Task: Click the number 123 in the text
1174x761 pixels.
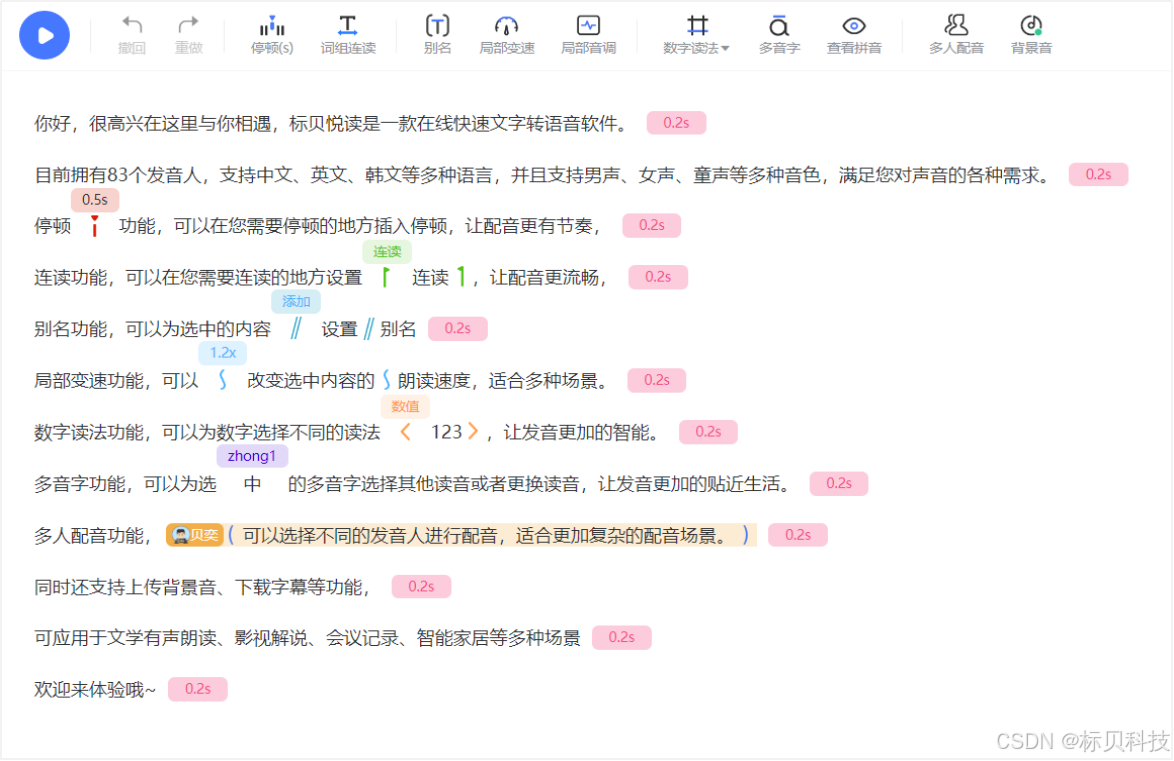Action: (x=446, y=432)
